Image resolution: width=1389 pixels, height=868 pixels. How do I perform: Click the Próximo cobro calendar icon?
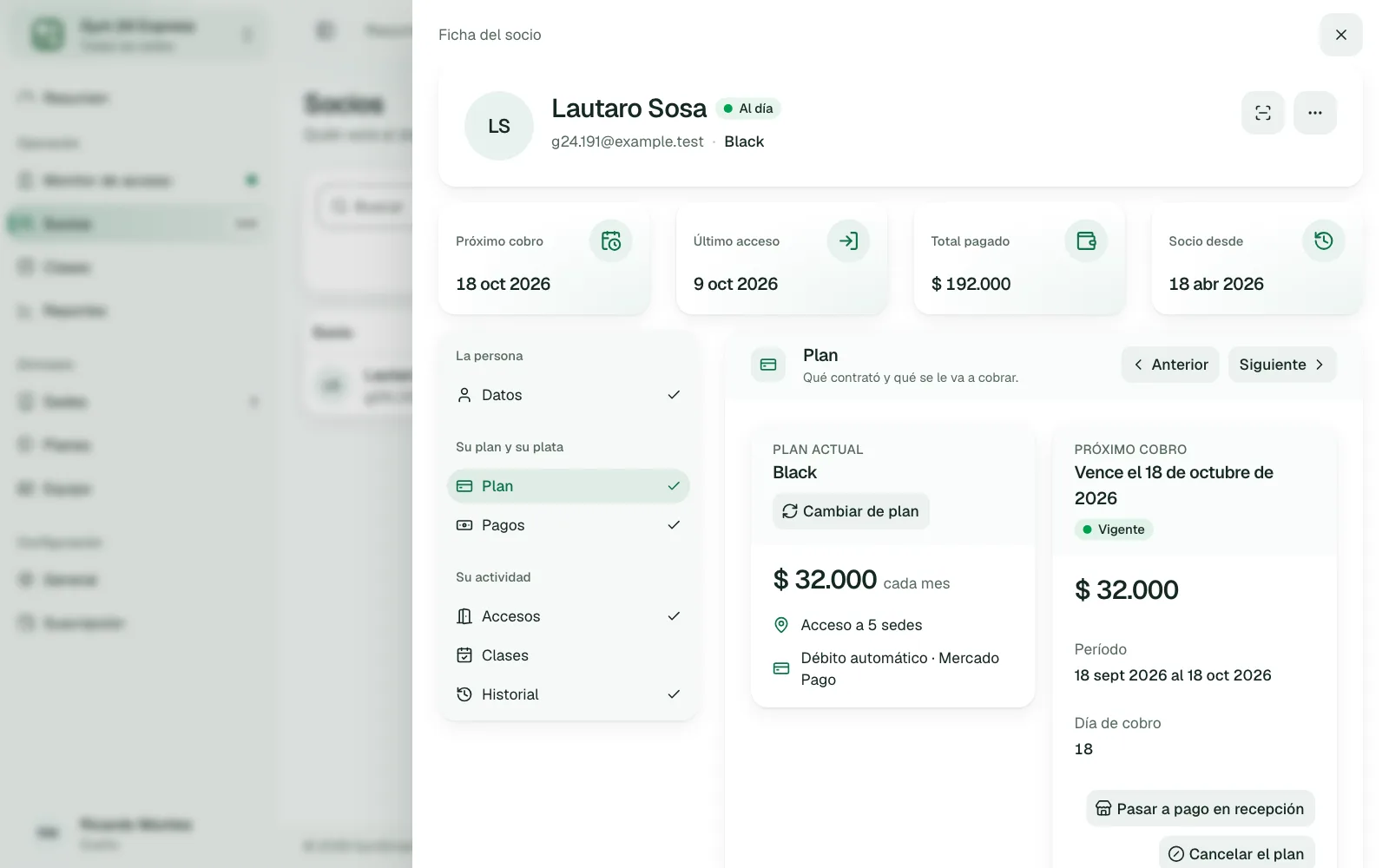610,240
